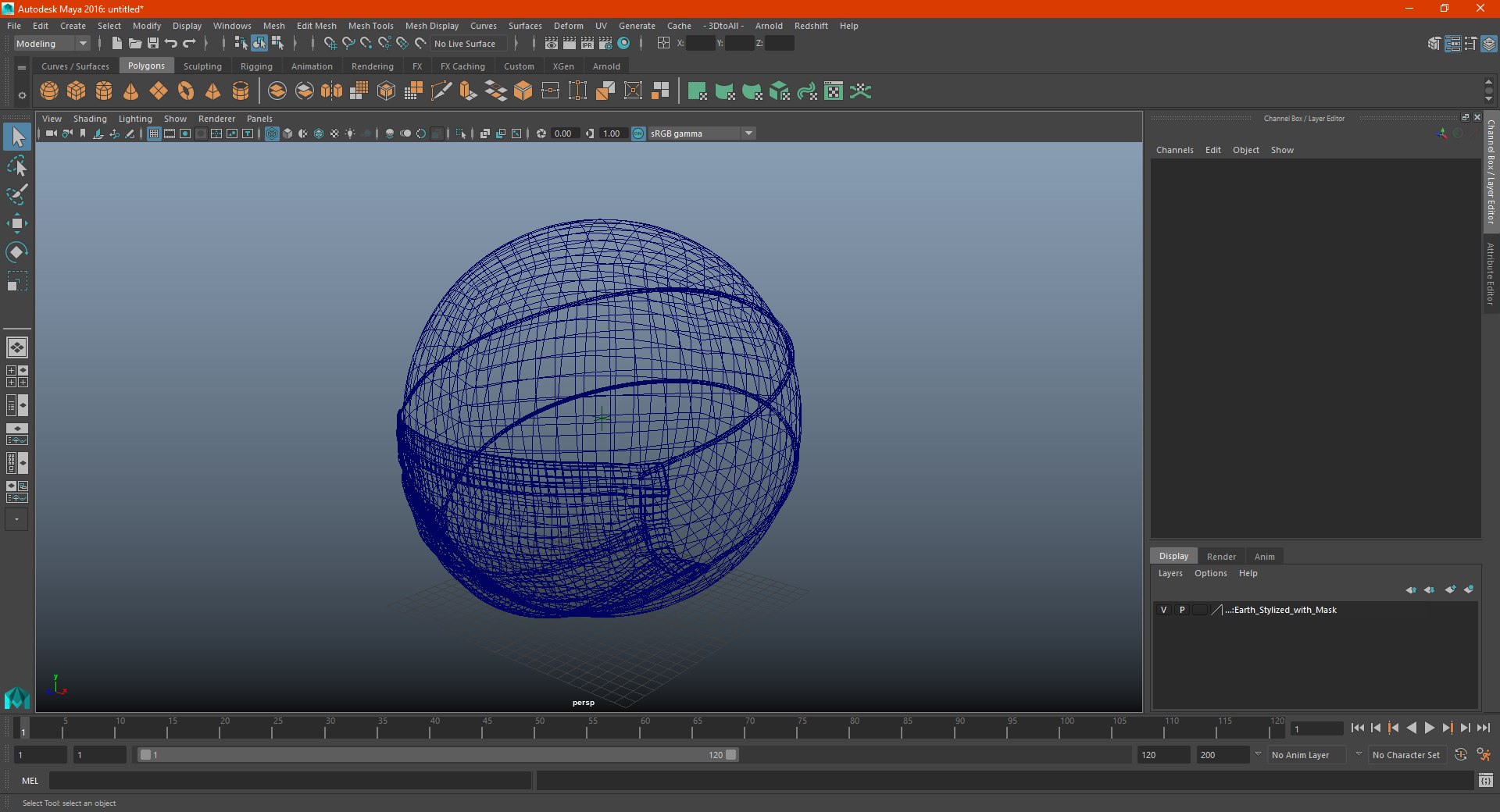Open the Render View clapperboard icon
1500x812 pixels.
551,44
